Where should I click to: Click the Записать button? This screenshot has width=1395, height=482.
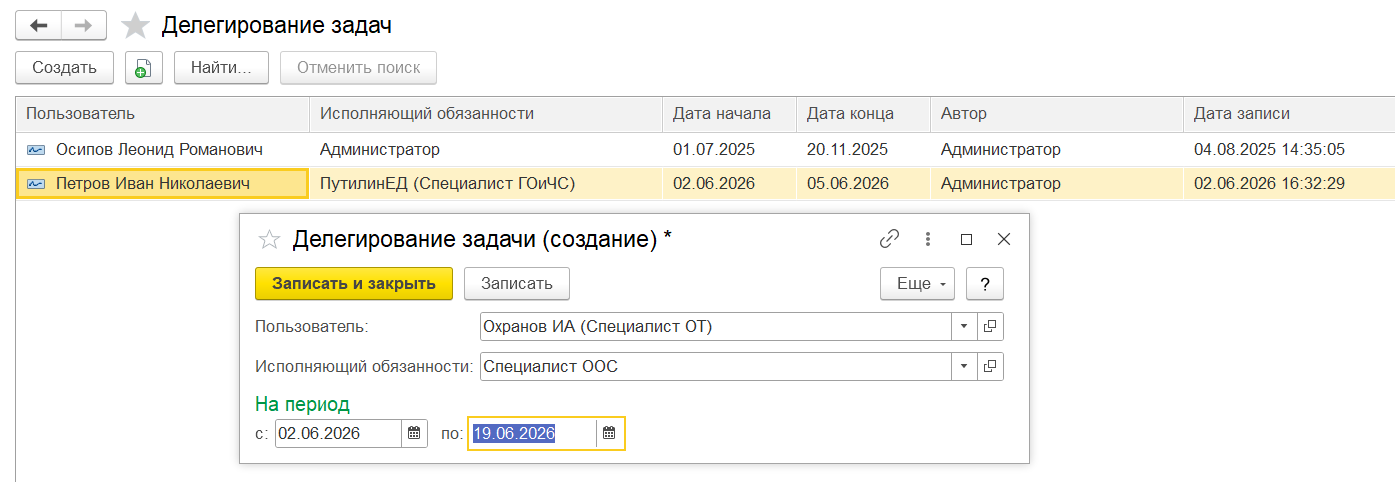517,283
